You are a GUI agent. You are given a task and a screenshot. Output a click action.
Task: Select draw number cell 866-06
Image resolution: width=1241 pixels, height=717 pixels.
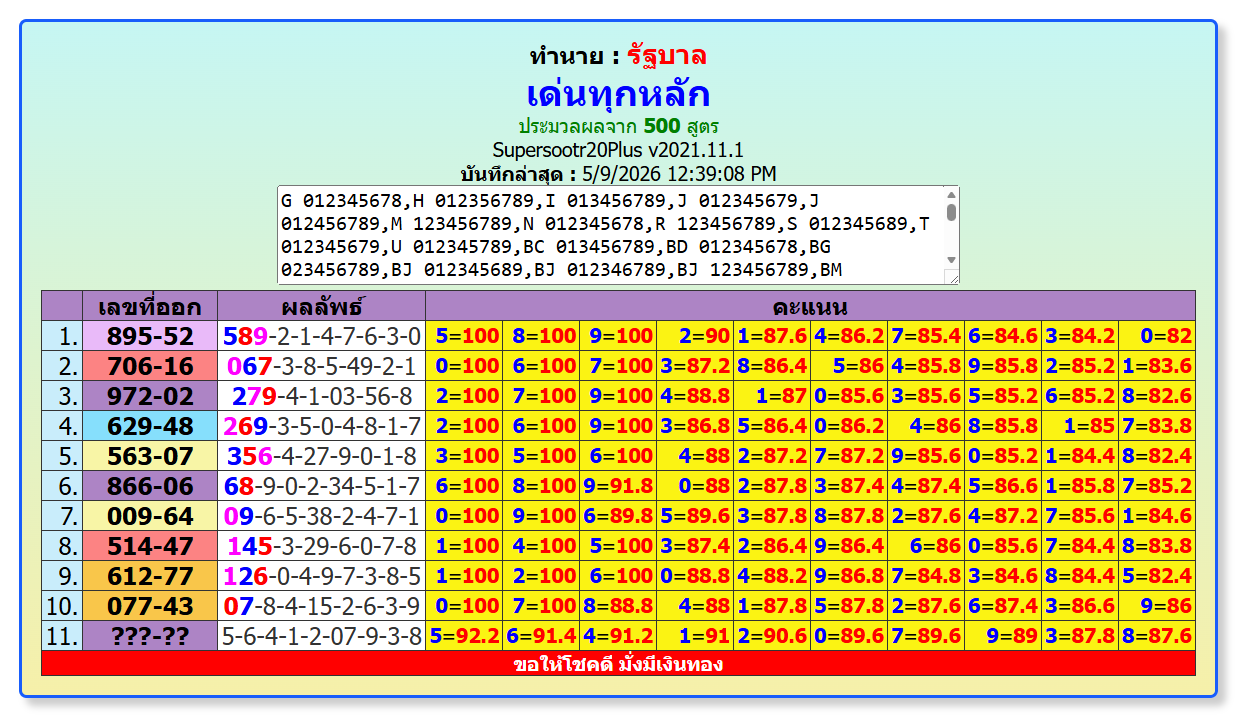[x=150, y=486]
